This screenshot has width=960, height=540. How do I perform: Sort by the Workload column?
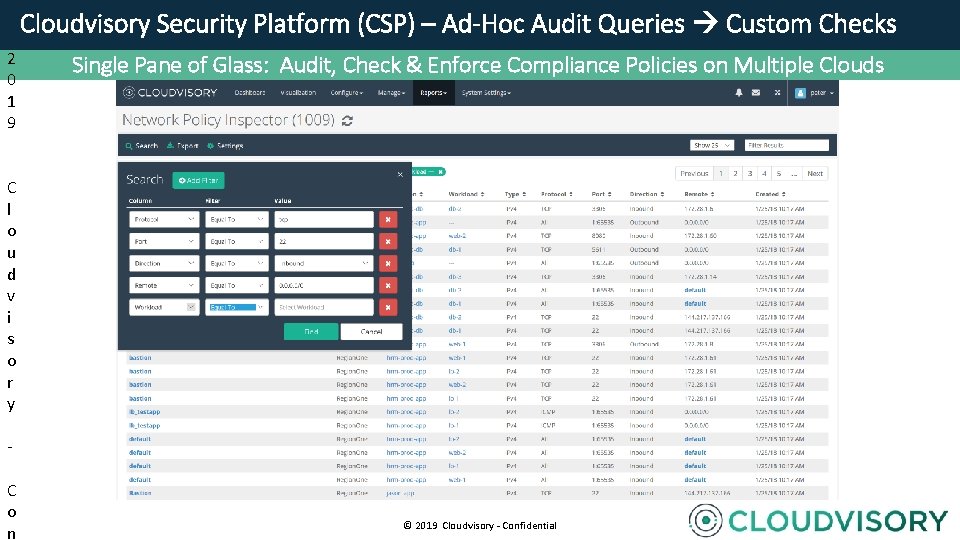(x=466, y=194)
